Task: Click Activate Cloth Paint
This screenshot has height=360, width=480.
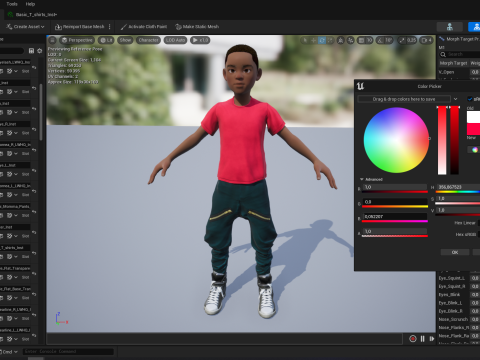Action: pos(144,27)
